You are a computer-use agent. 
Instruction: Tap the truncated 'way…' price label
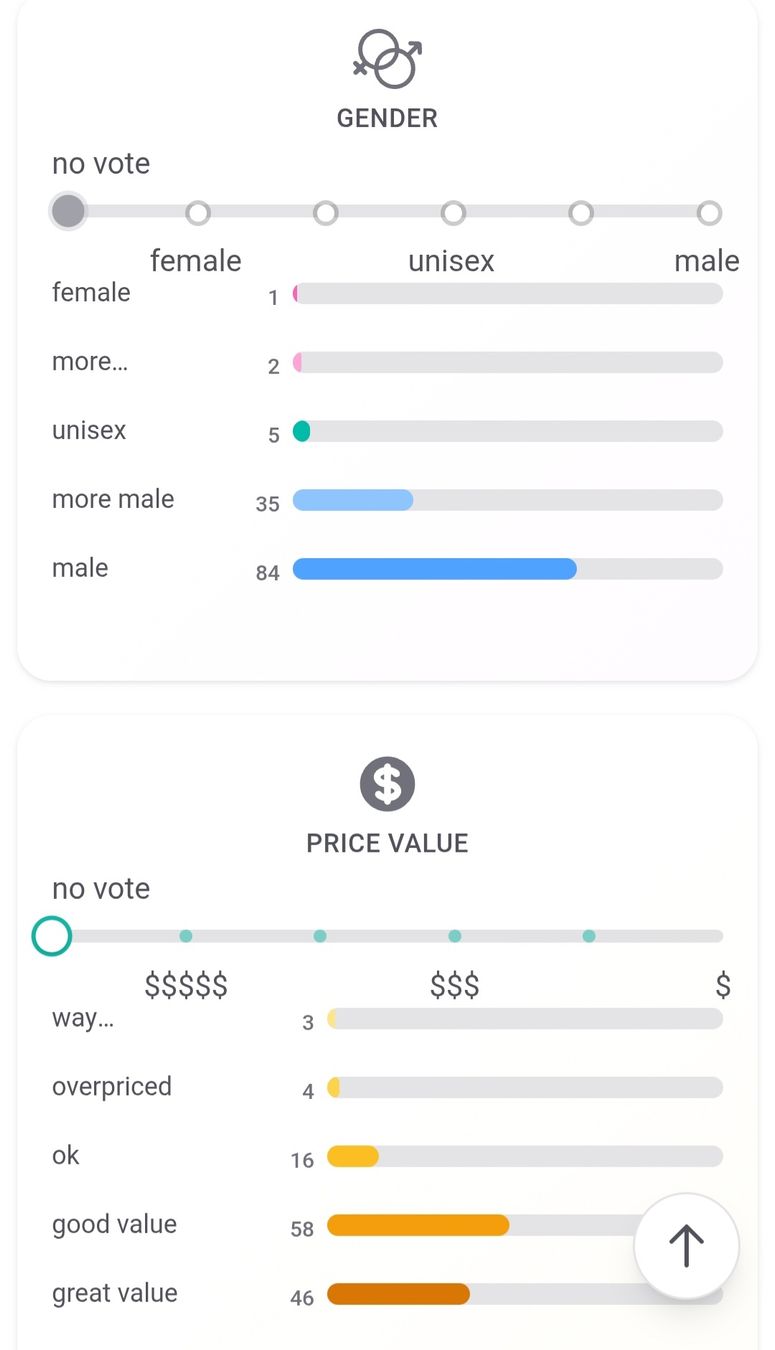tap(83, 1018)
